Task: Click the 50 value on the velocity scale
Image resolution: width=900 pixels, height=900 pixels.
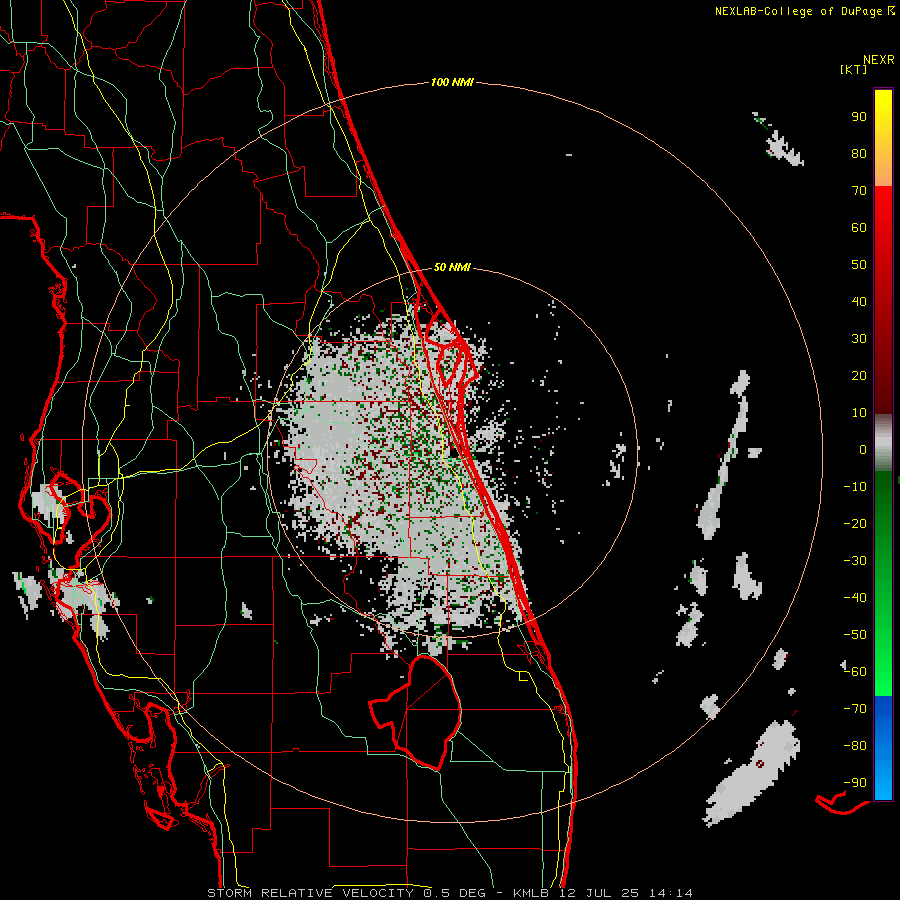Action: click(x=859, y=265)
